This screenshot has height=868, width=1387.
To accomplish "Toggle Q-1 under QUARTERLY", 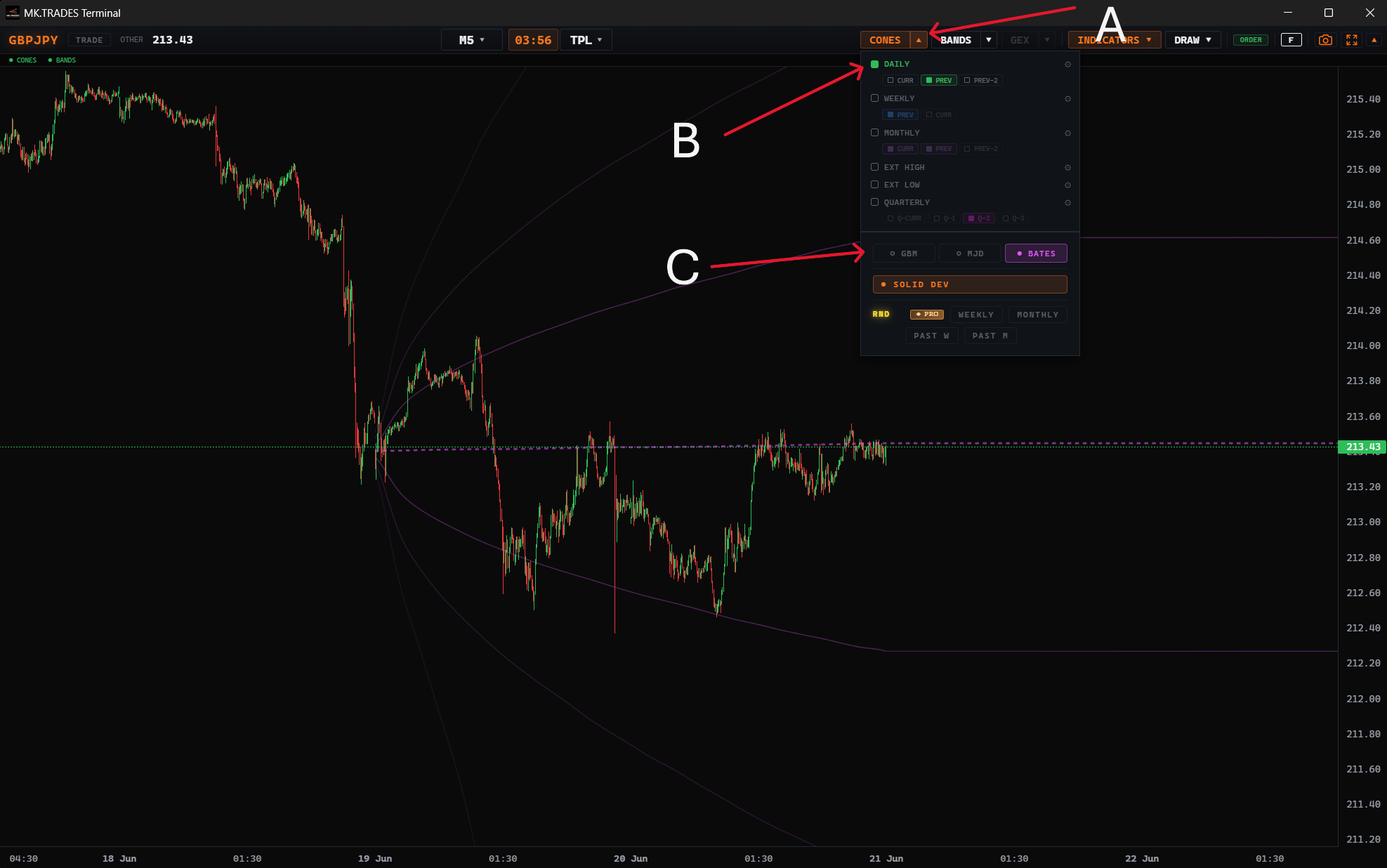I will pyautogui.click(x=945, y=218).
